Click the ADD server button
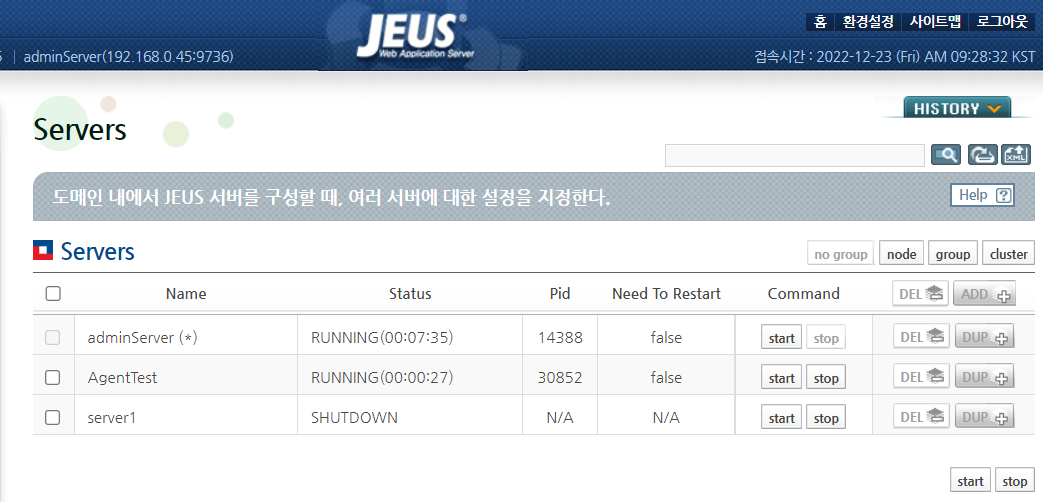 tap(983, 294)
